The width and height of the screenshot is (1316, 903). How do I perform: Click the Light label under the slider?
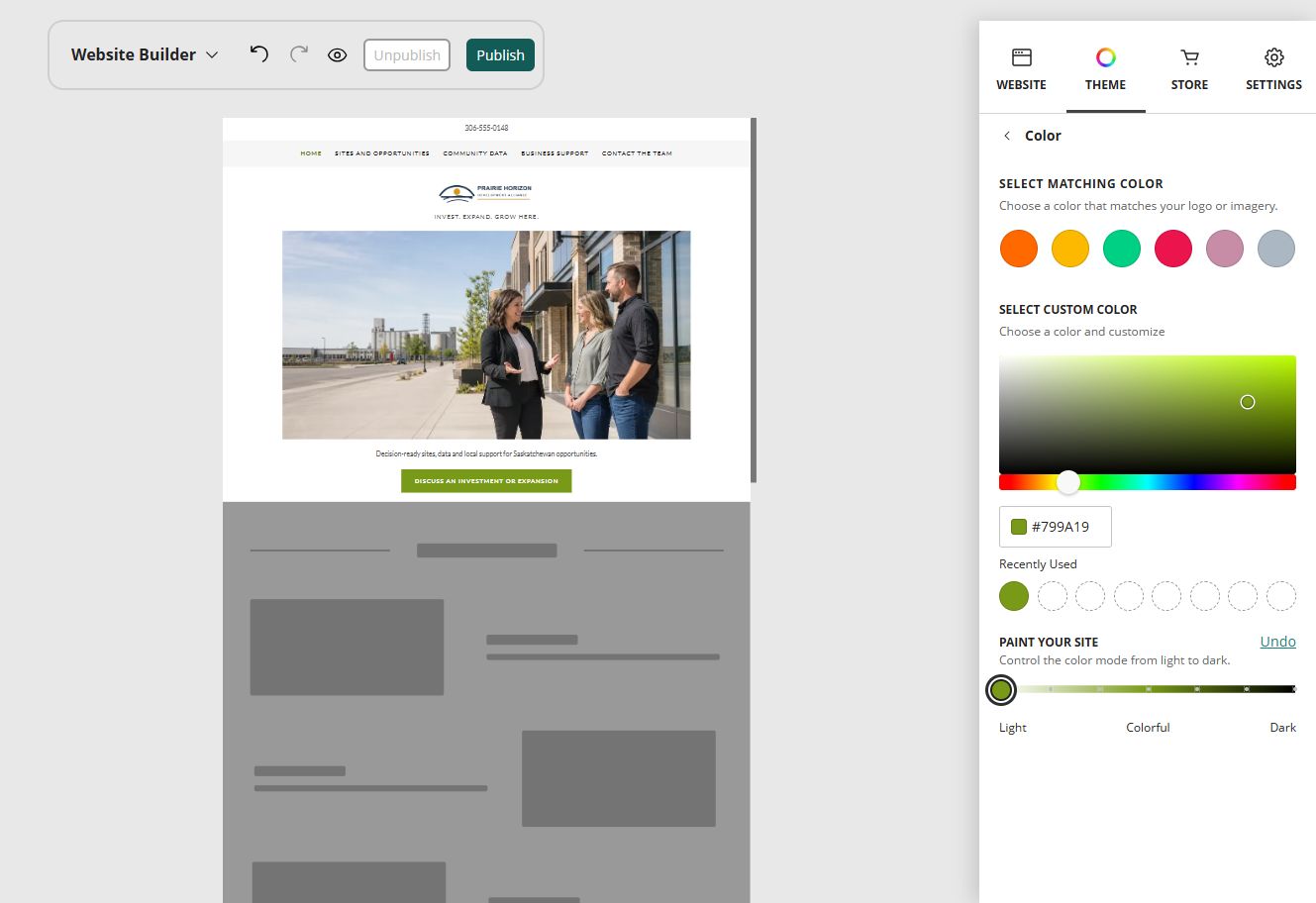tap(1013, 728)
